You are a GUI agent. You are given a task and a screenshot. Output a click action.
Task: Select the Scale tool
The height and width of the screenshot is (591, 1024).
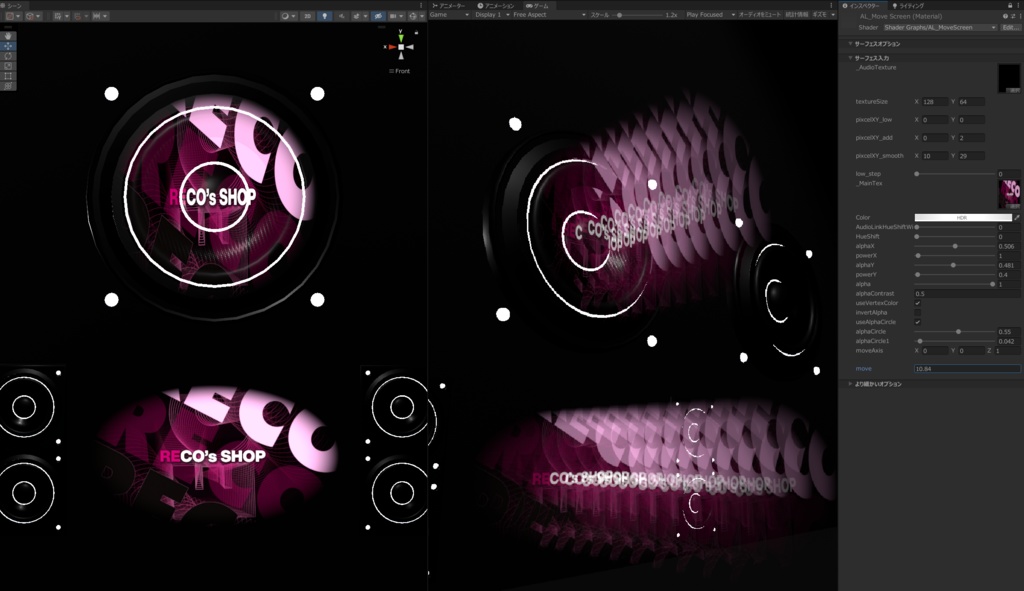pos(8,66)
